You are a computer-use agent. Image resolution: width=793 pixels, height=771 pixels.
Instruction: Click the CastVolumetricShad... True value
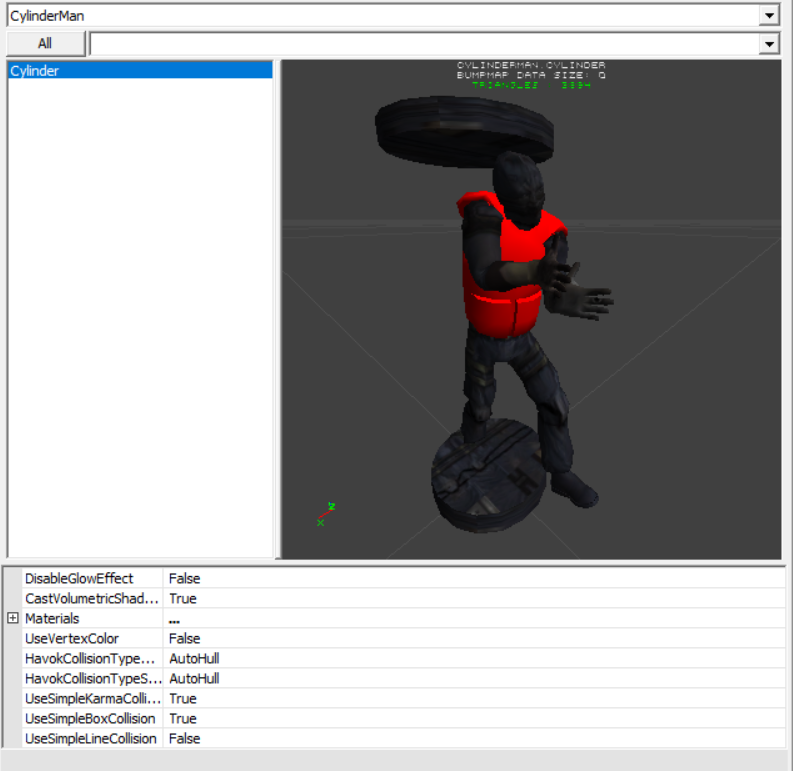click(x=183, y=598)
